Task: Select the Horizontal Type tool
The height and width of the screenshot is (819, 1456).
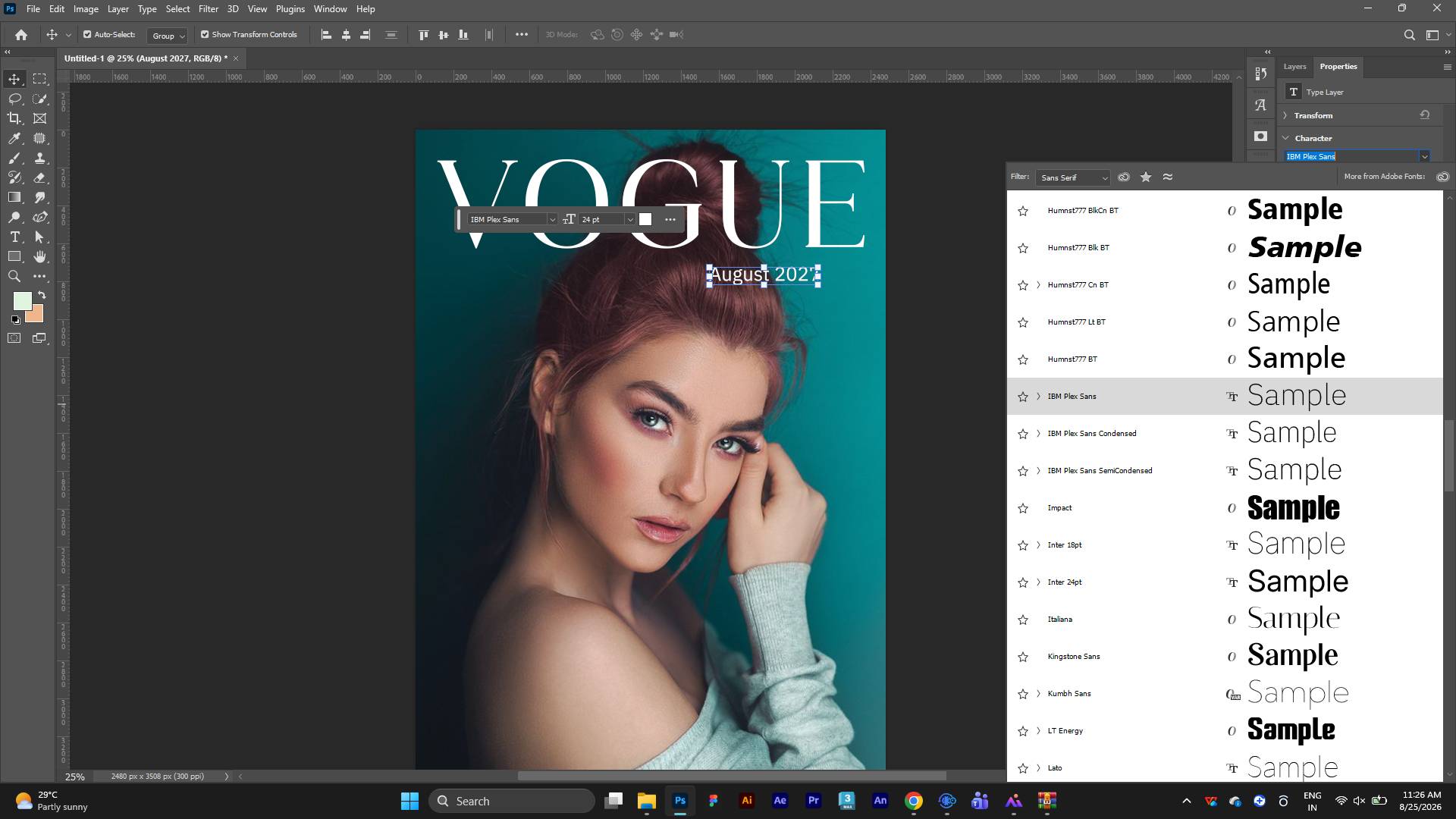Action: 14,237
